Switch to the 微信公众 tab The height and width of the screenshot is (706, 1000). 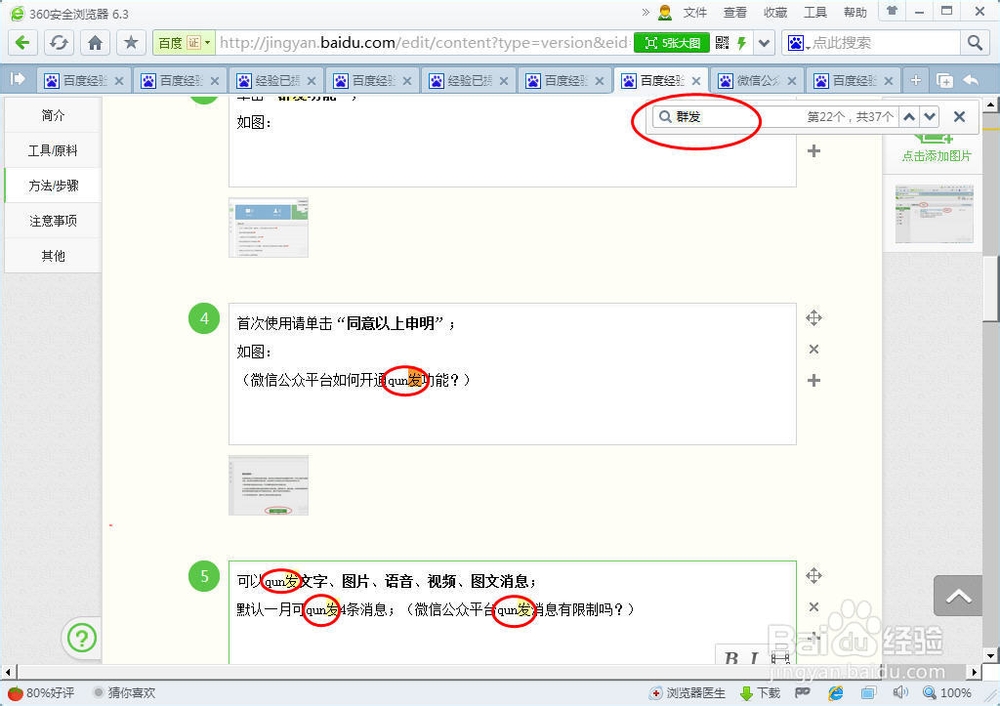[x=757, y=80]
